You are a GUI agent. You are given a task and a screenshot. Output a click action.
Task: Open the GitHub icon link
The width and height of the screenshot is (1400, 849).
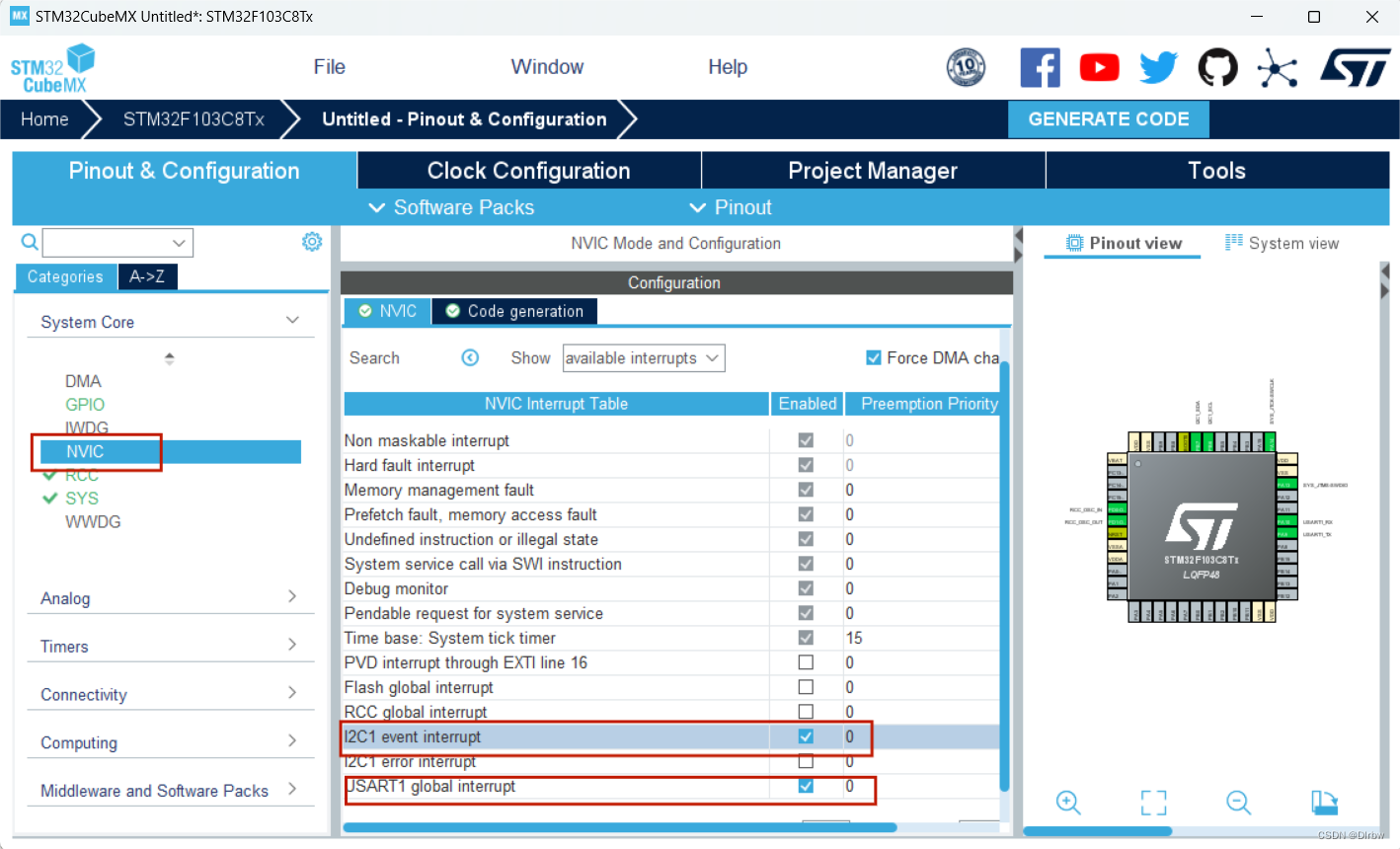coord(1217,67)
